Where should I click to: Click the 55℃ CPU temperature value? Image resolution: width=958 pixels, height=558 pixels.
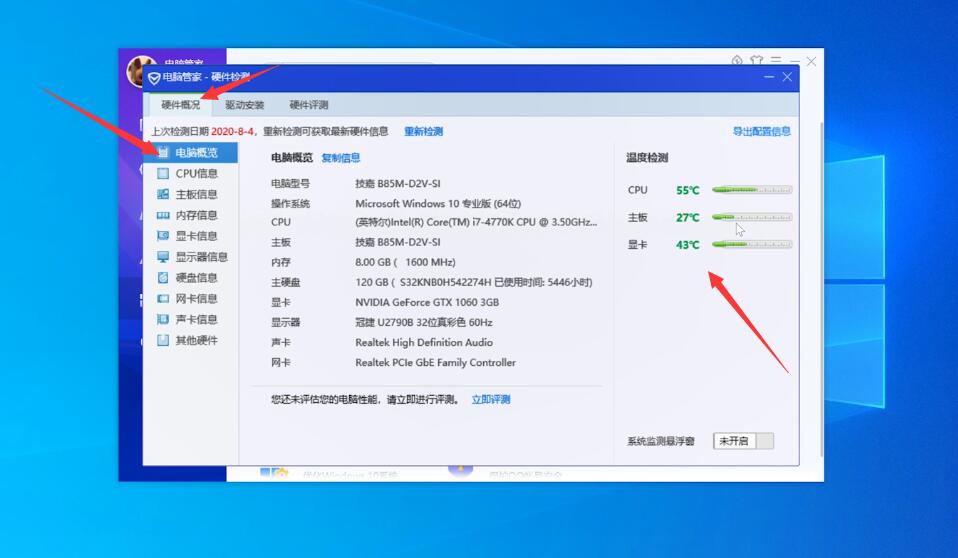(688, 191)
